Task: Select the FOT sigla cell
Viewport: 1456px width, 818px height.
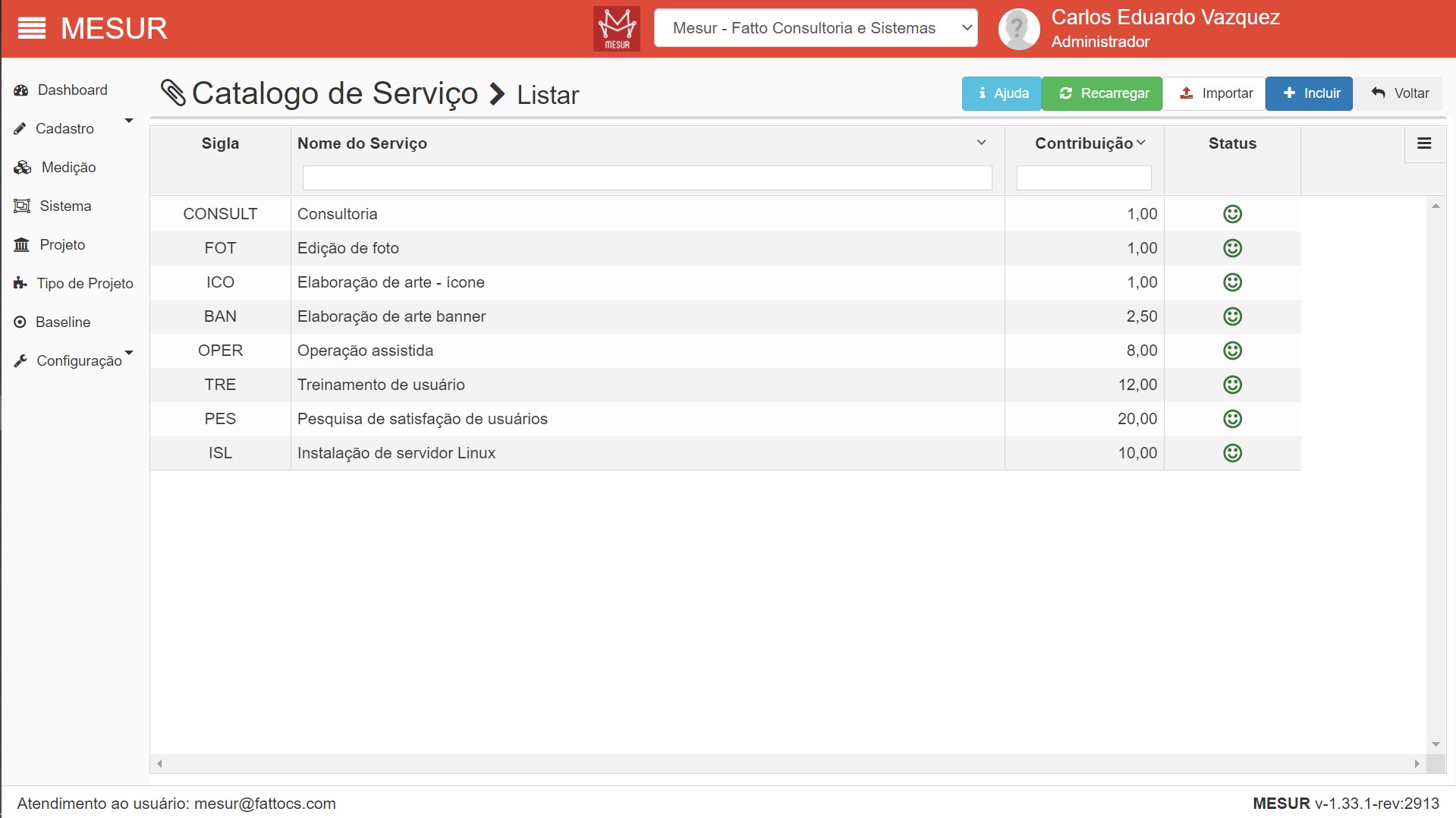Action: [220, 248]
